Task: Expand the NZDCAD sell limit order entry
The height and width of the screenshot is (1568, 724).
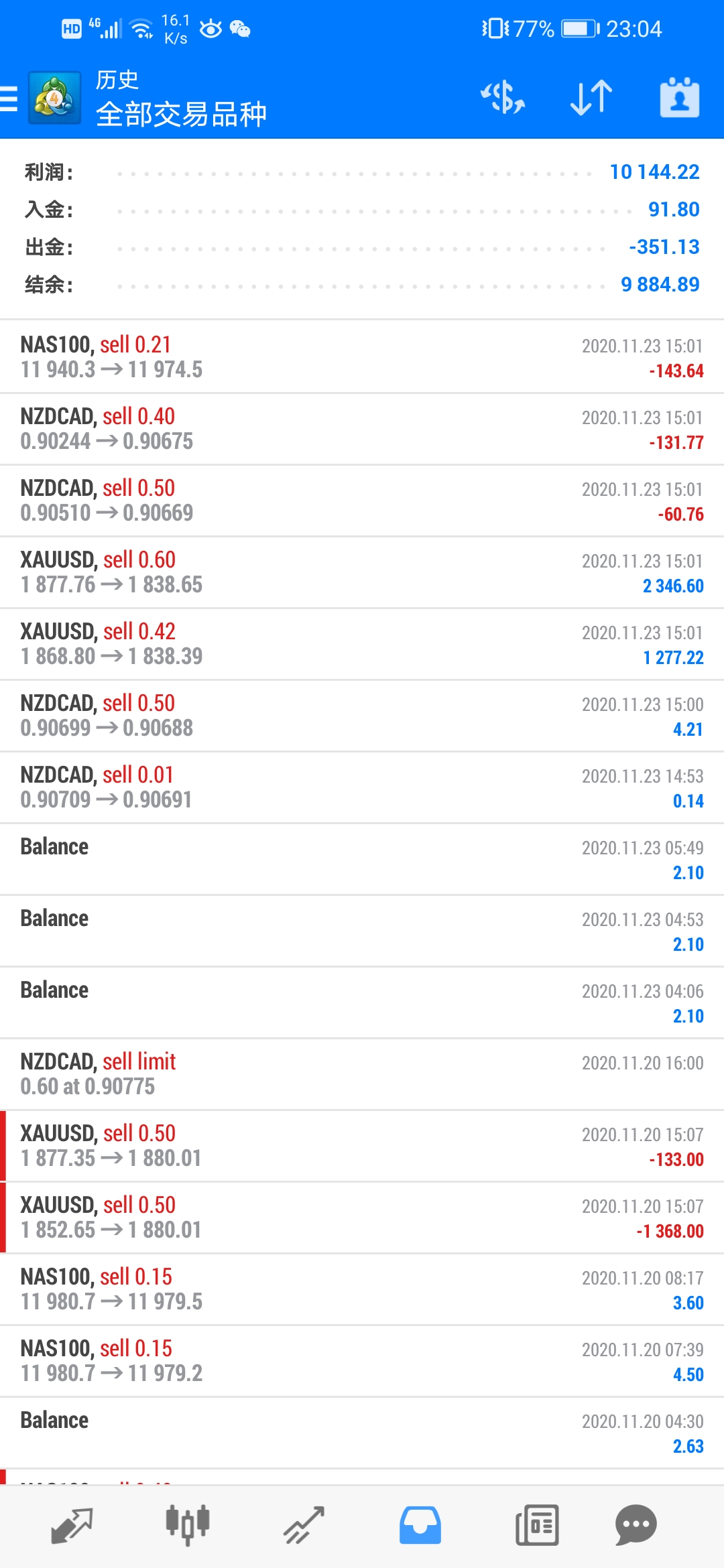Action: pyautogui.click(x=362, y=1074)
